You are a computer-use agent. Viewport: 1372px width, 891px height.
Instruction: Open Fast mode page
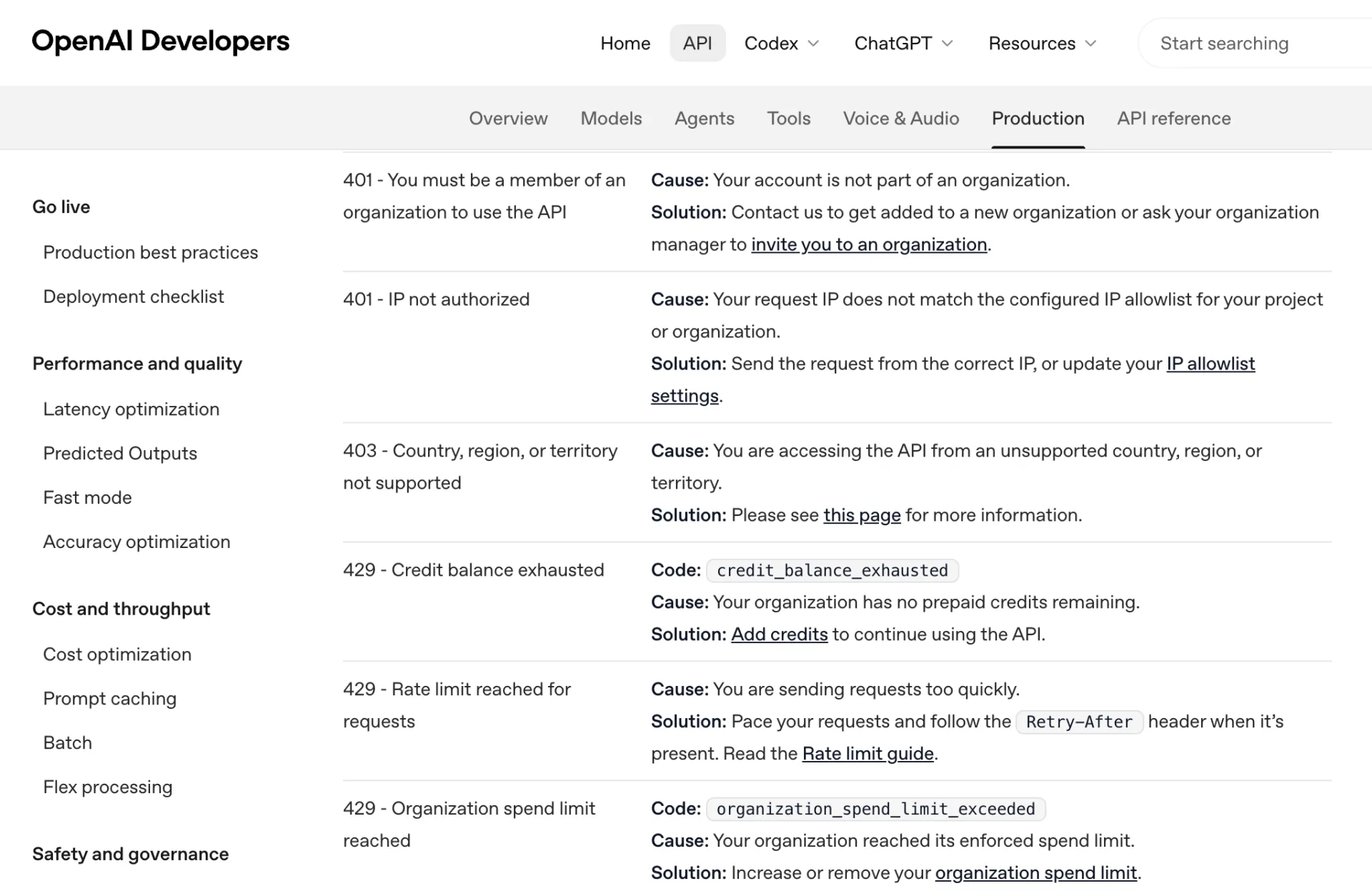pos(87,498)
